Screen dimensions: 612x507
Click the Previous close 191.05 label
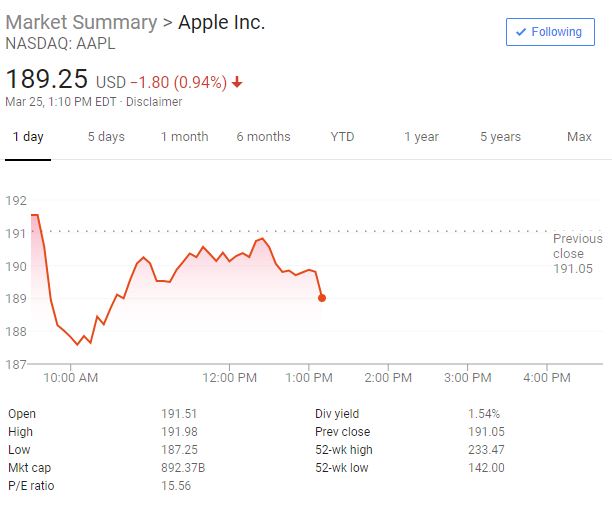point(577,254)
